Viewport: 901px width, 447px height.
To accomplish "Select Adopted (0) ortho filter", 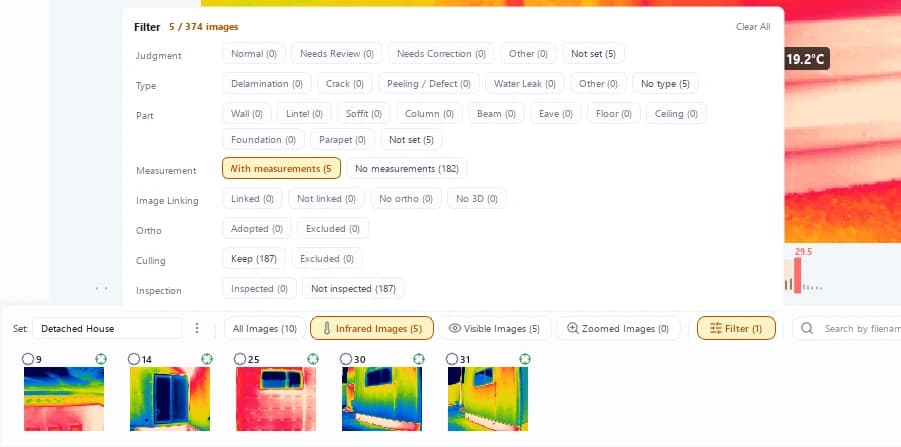I will tap(257, 228).
